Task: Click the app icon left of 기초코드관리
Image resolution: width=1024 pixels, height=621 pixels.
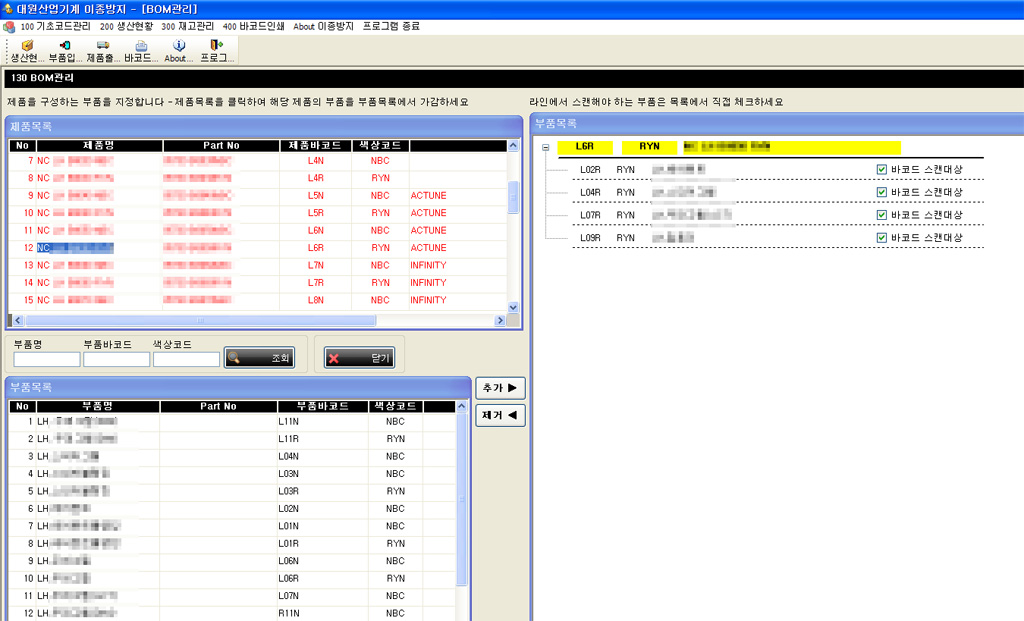Action: coord(9,26)
